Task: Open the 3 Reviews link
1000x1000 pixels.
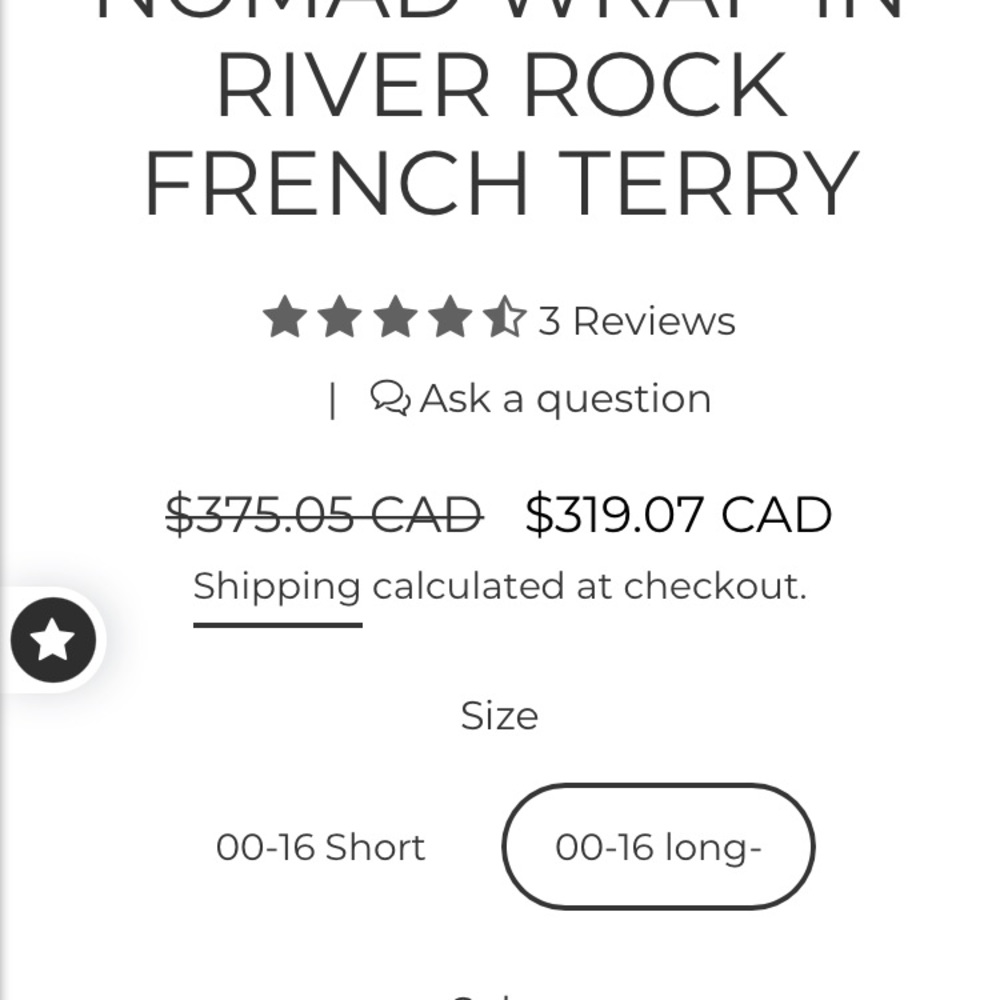Action: pyautogui.click(x=637, y=321)
